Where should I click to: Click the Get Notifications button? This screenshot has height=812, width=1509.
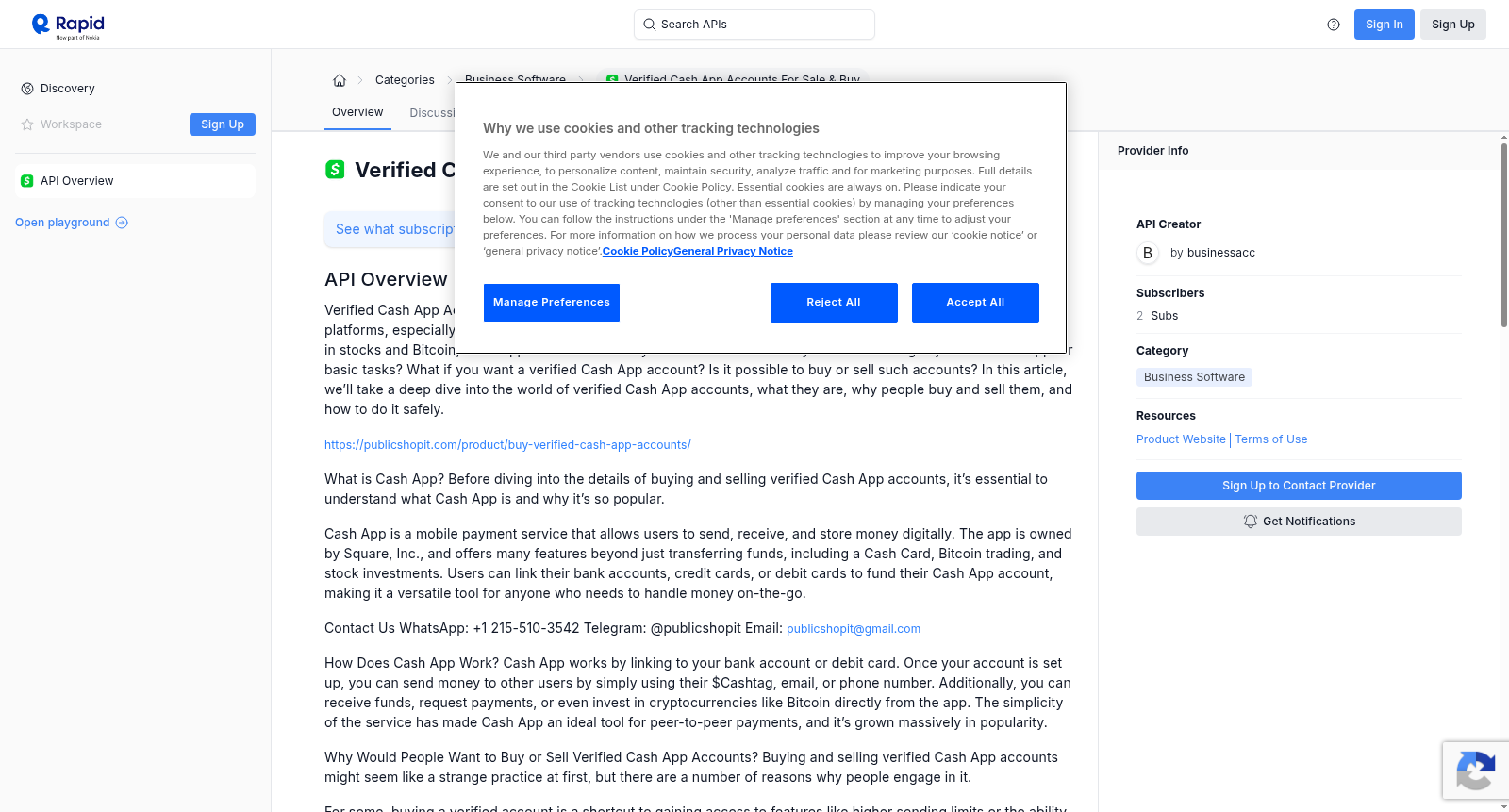[x=1299, y=522]
